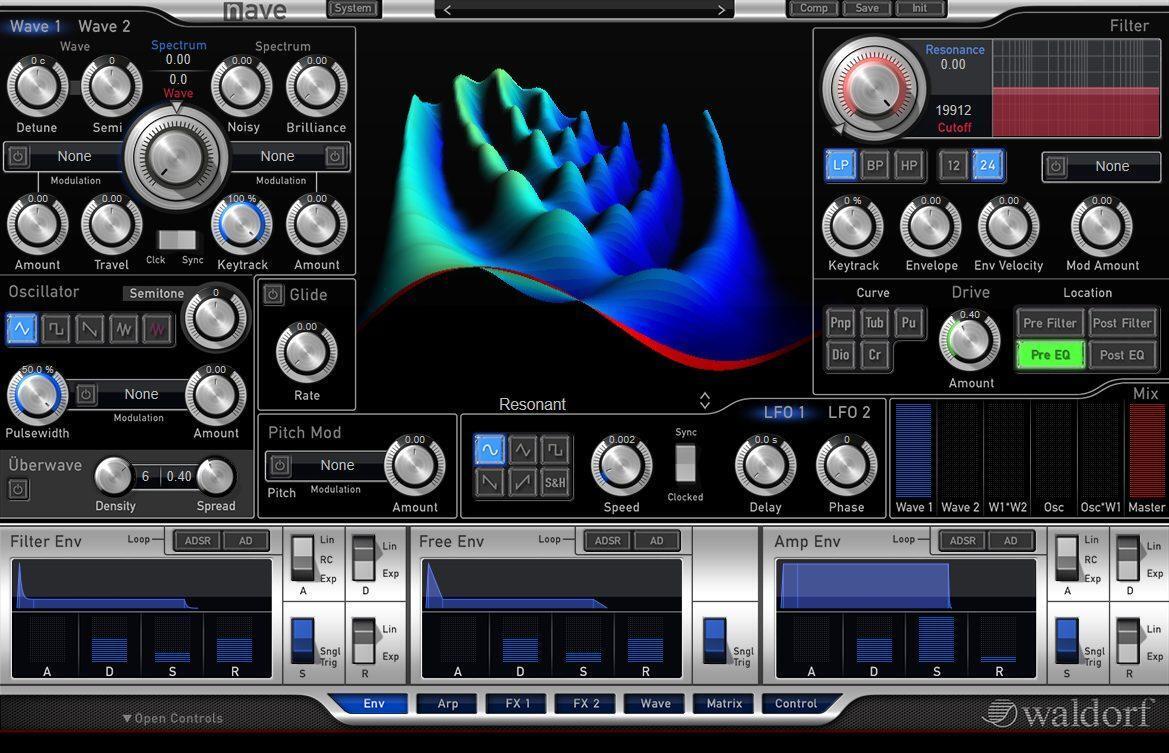
Task: Toggle the Glide power icon
Action: click(273, 294)
